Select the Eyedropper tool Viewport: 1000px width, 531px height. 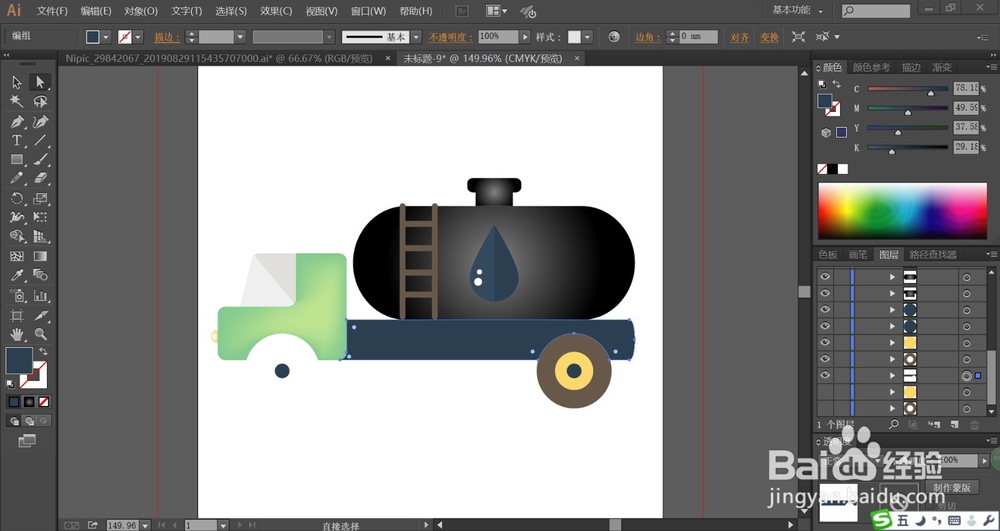coord(17,275)
